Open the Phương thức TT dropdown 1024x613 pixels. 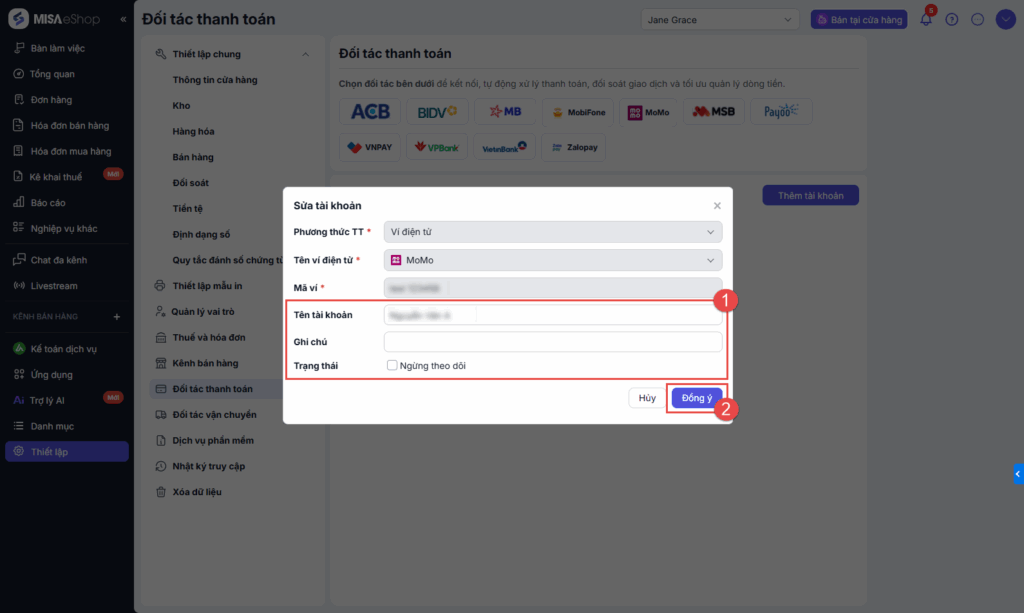click(x=553, y=232)
